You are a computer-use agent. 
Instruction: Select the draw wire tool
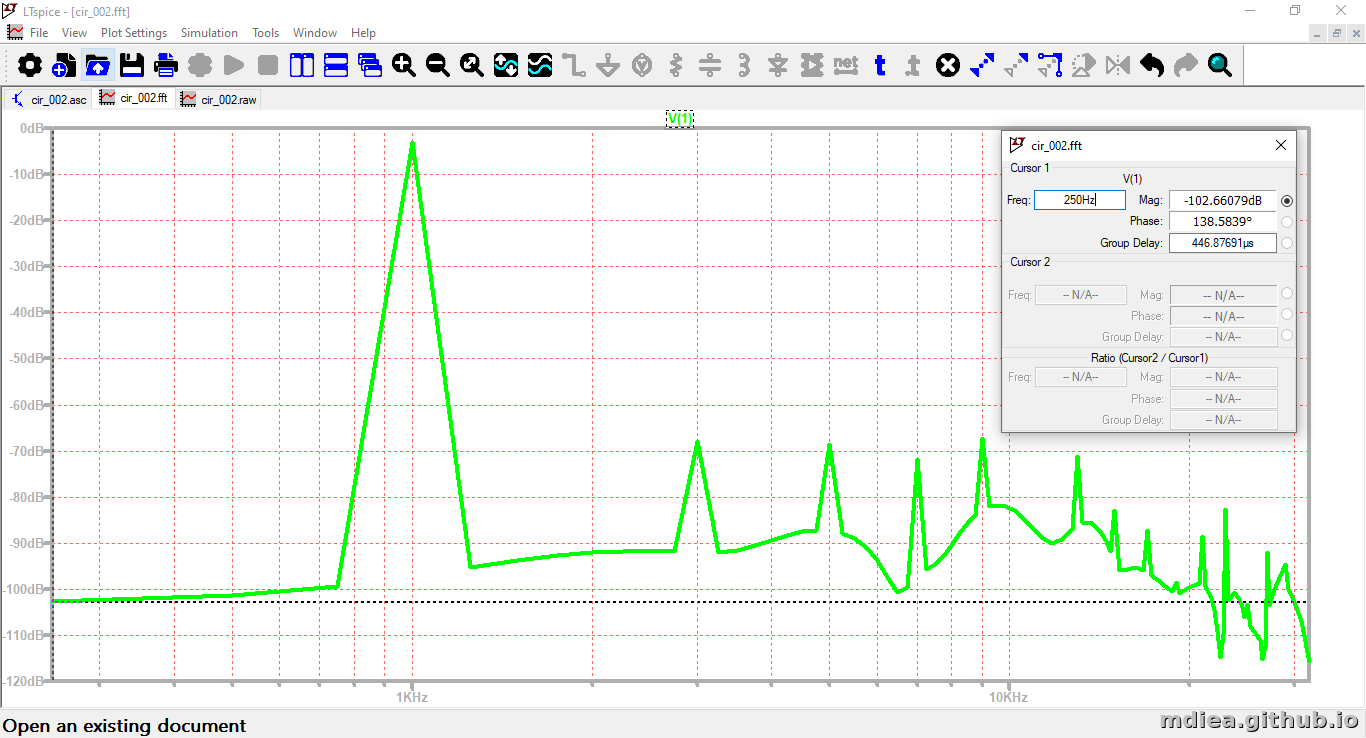pyautogui.click(x=574, y=66)
